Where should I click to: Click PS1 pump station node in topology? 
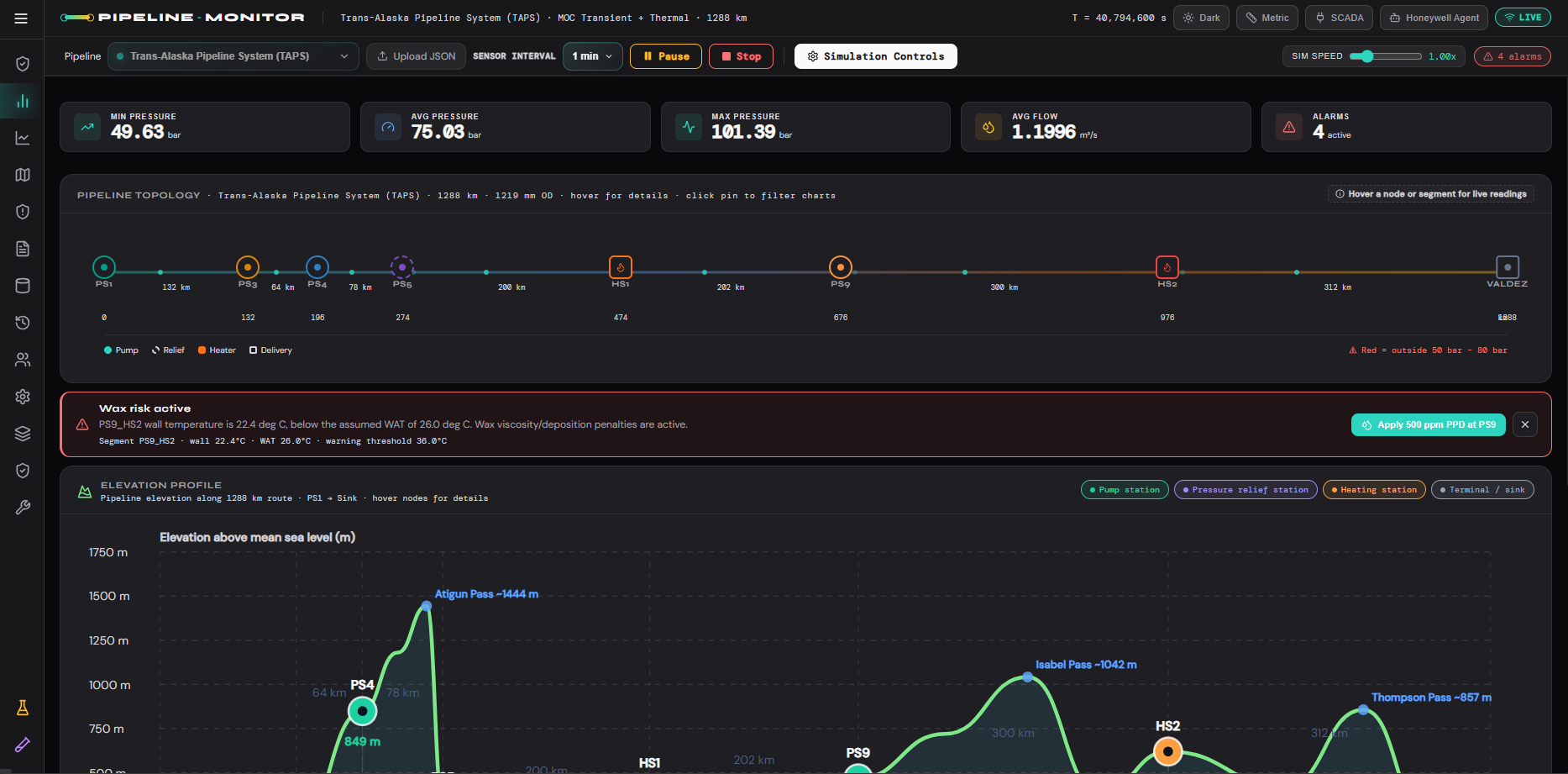click(104, 267)
